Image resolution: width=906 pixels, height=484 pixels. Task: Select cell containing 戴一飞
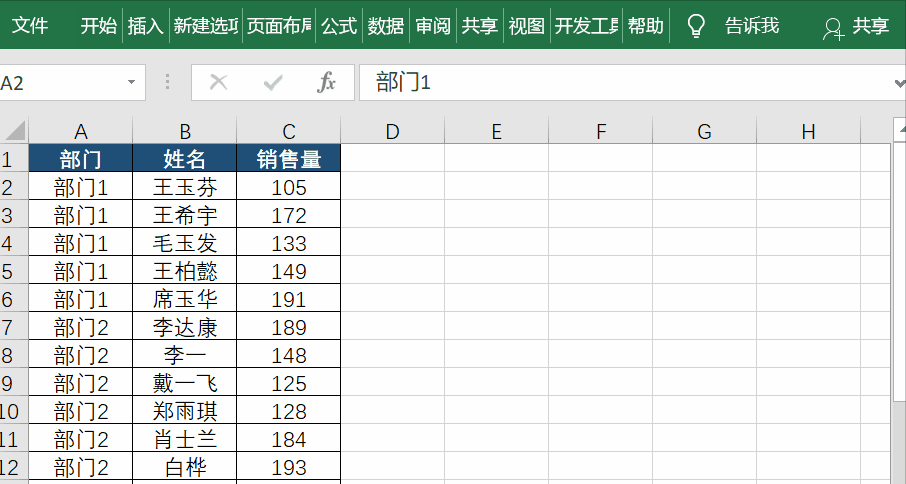click(185, 383)
